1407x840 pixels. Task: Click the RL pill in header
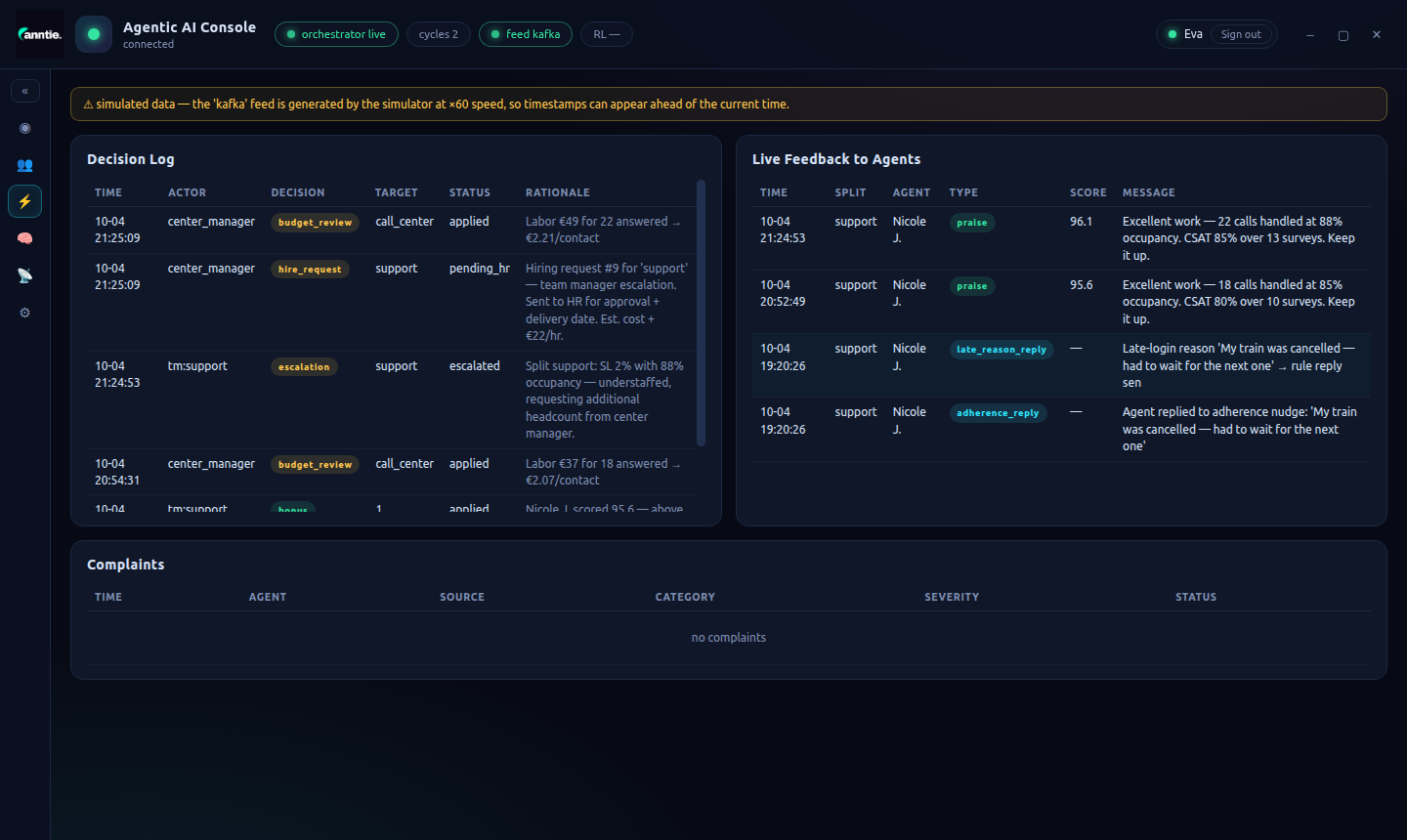[x=607, y=34]
